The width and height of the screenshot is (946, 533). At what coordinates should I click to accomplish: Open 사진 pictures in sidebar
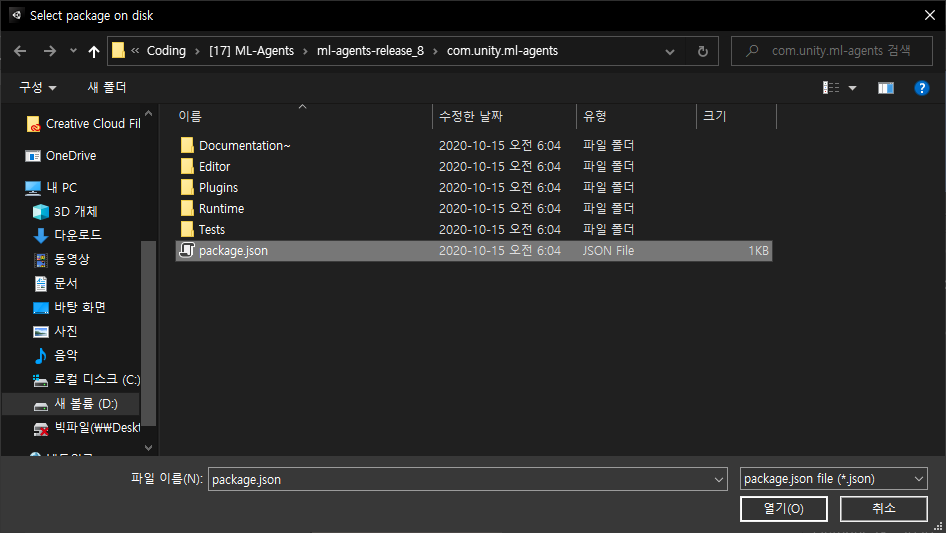pyautogui.click(x=56, y=332)
